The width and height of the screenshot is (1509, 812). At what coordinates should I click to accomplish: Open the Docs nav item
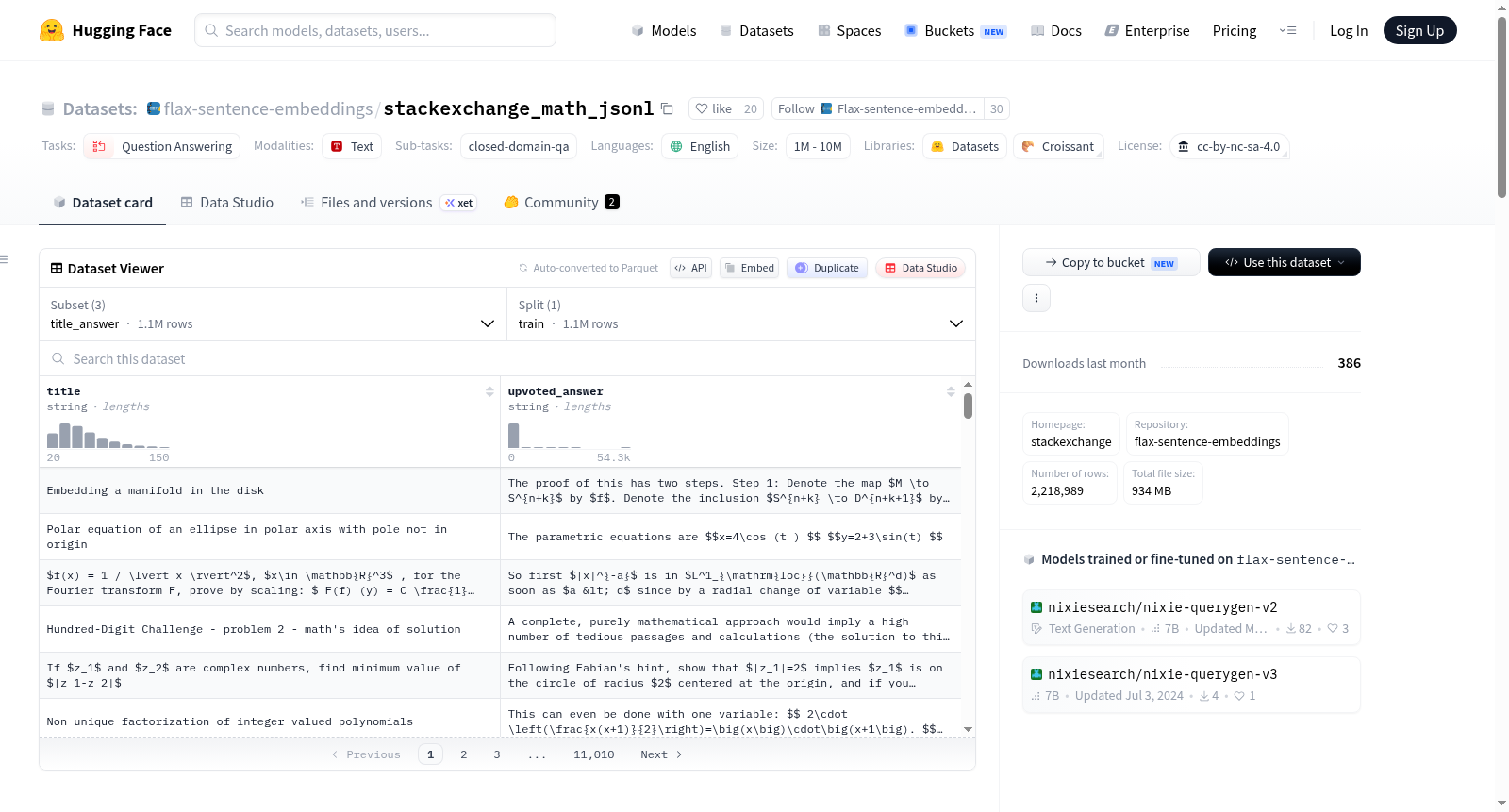[1055, 30]
